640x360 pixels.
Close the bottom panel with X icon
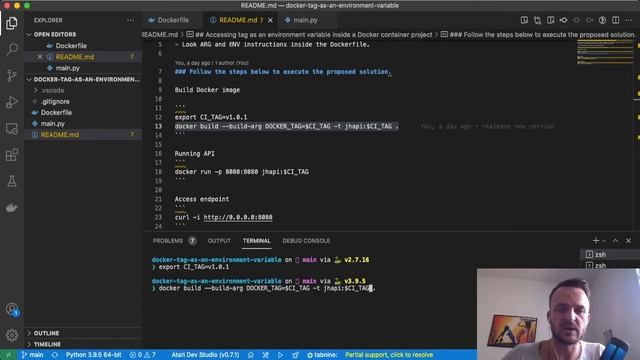[629, 240]
